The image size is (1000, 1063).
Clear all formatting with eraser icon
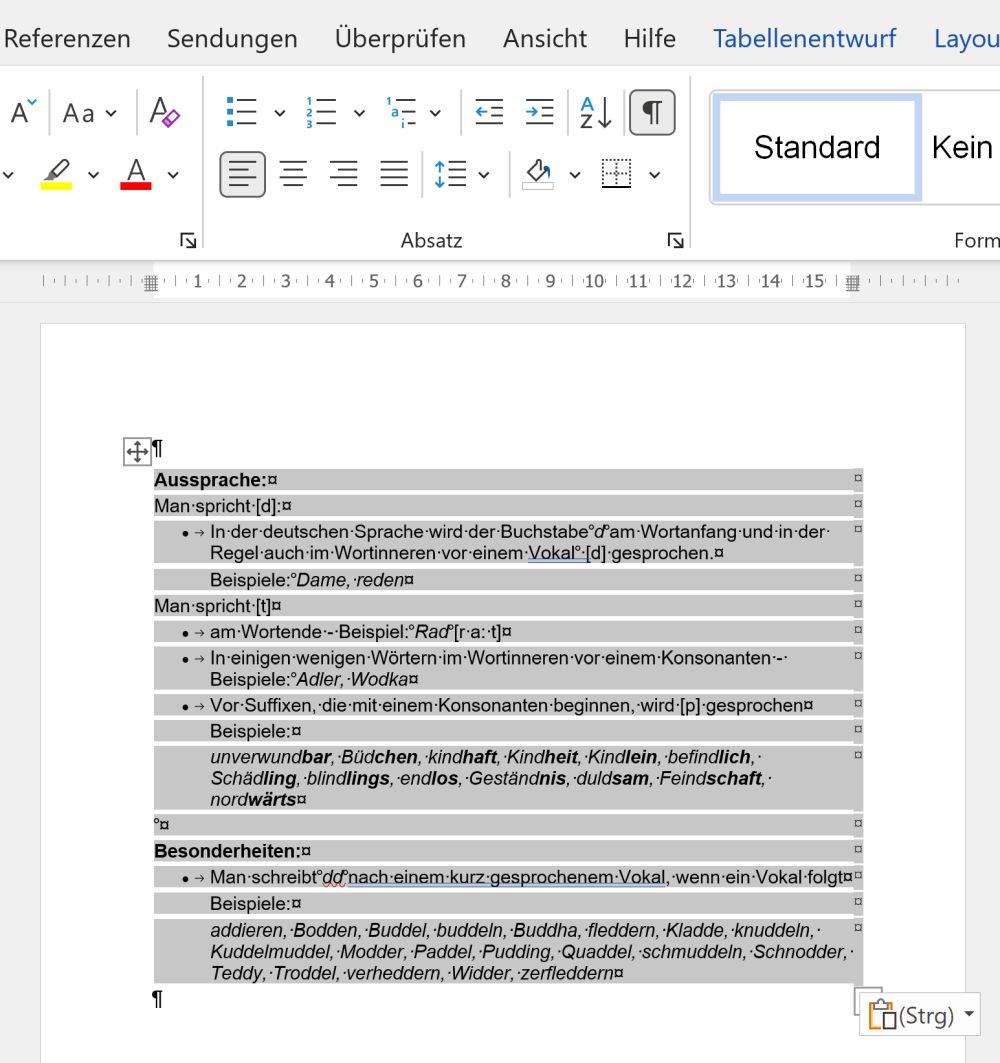click(x=164, y=112)
